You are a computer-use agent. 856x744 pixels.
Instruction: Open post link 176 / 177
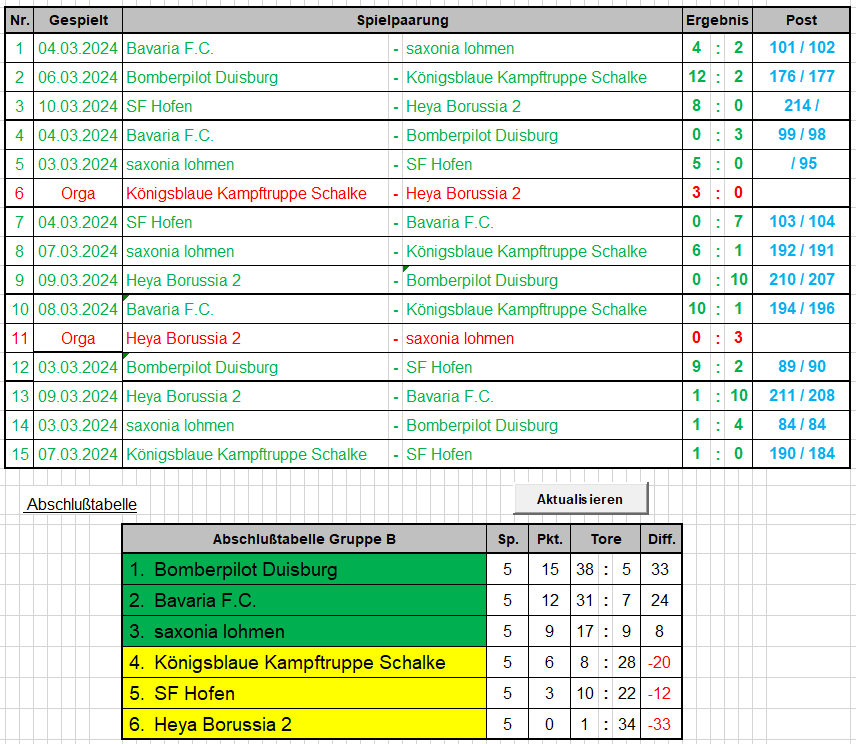point(802,76)
